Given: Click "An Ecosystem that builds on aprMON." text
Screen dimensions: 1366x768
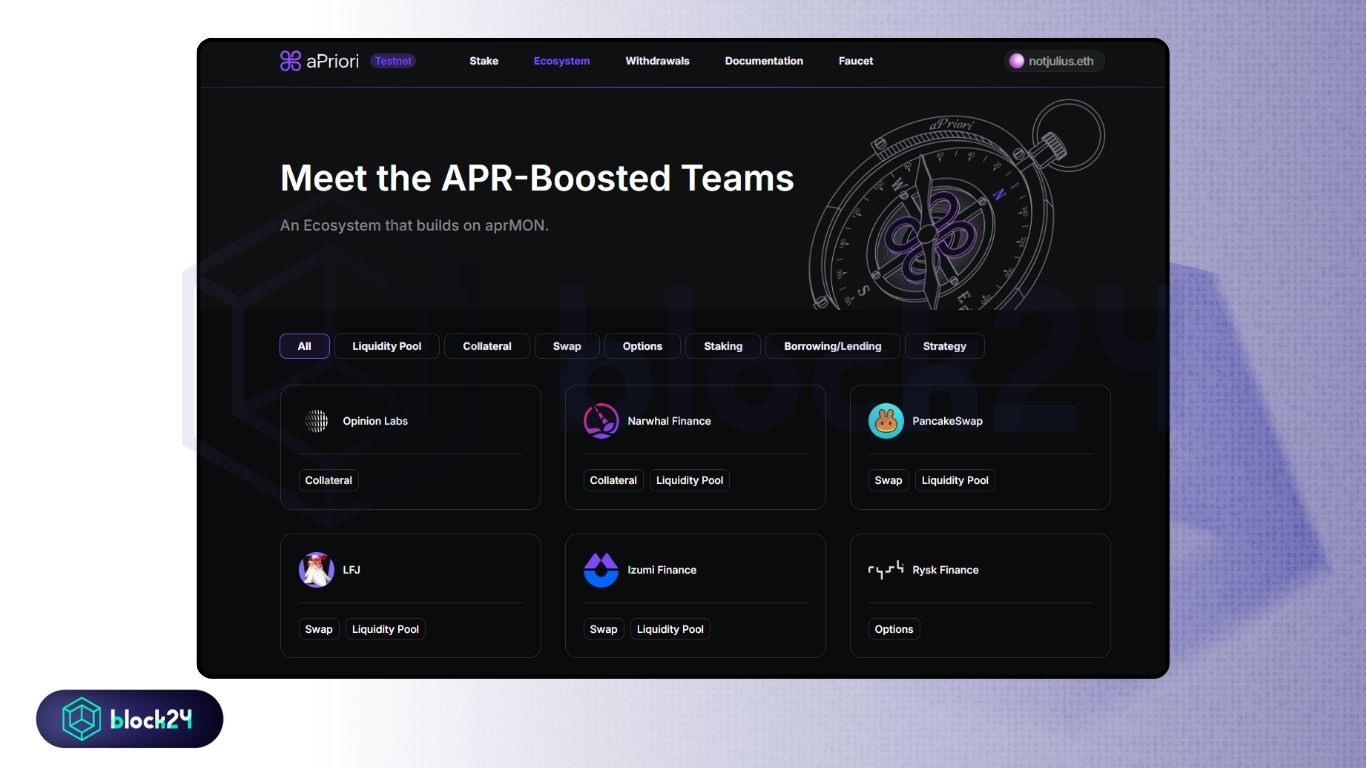Looking at the screenshot, I should pyautogui.click(x=414, y=225).
